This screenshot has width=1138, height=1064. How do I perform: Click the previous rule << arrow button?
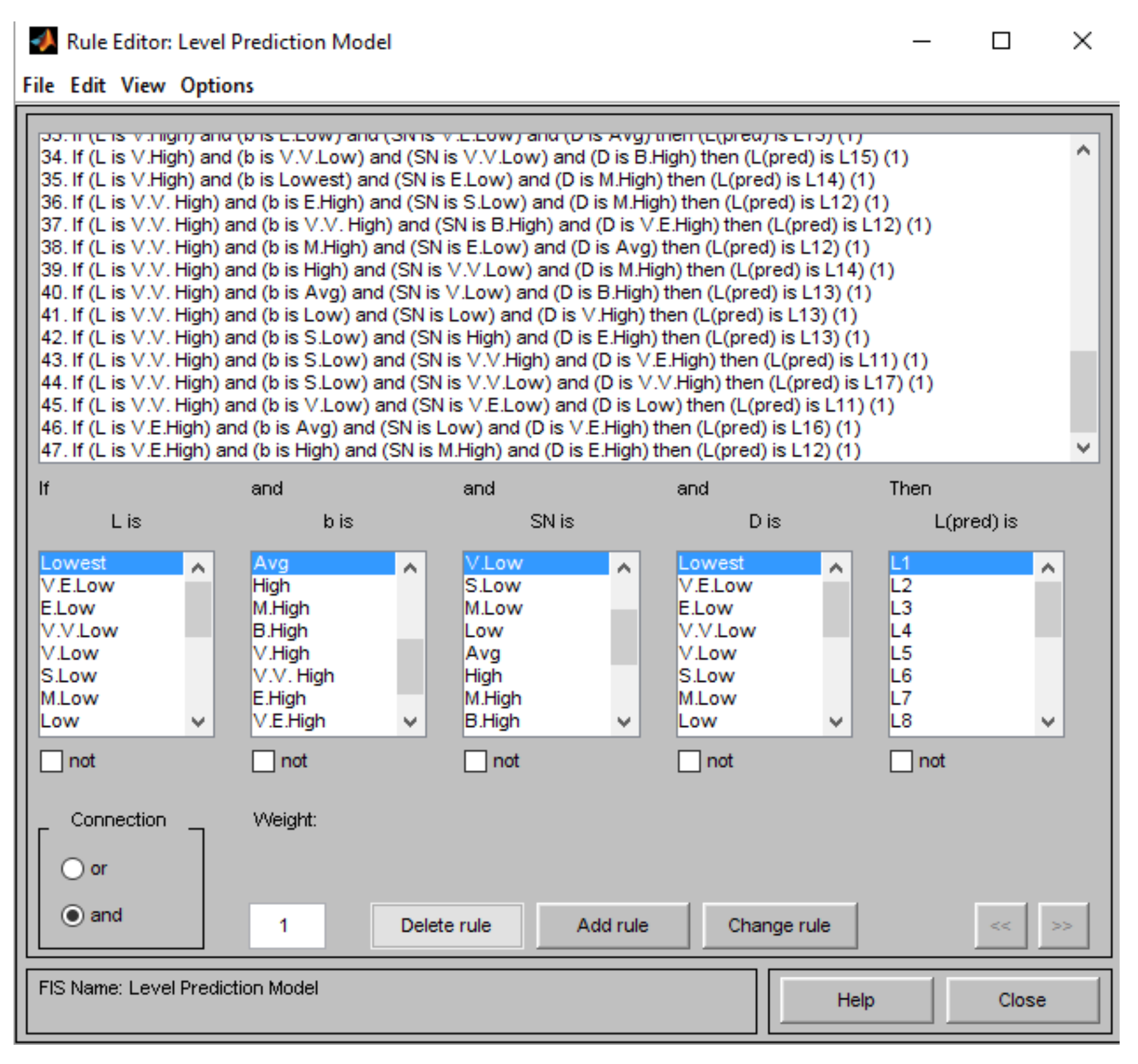pyautogui.click(x=1000, y=925)
